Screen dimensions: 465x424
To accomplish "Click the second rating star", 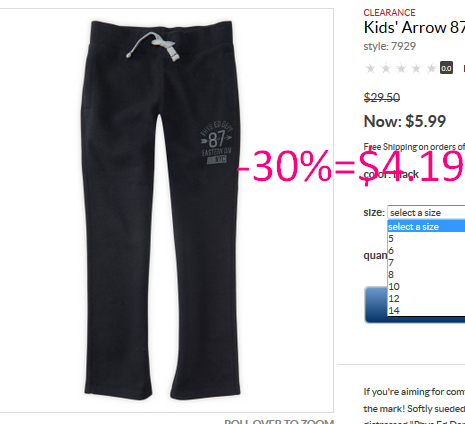I will (386, 68).
